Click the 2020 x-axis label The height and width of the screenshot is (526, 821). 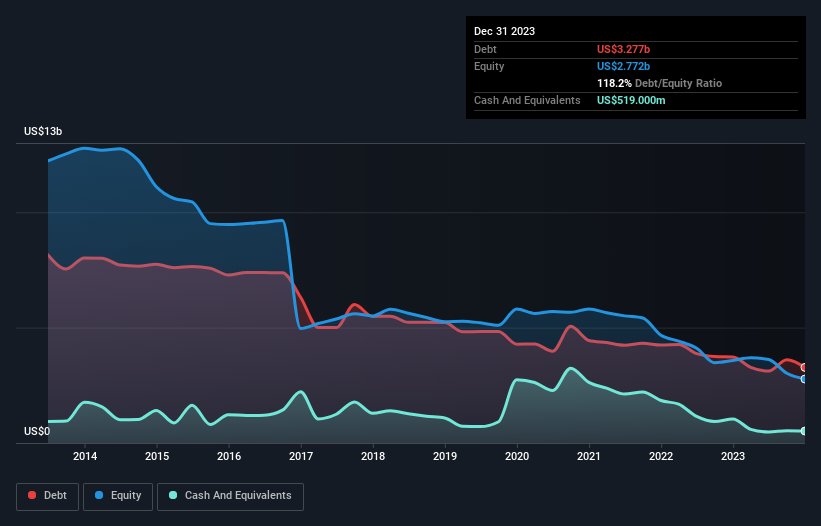[x=517, y=456]
